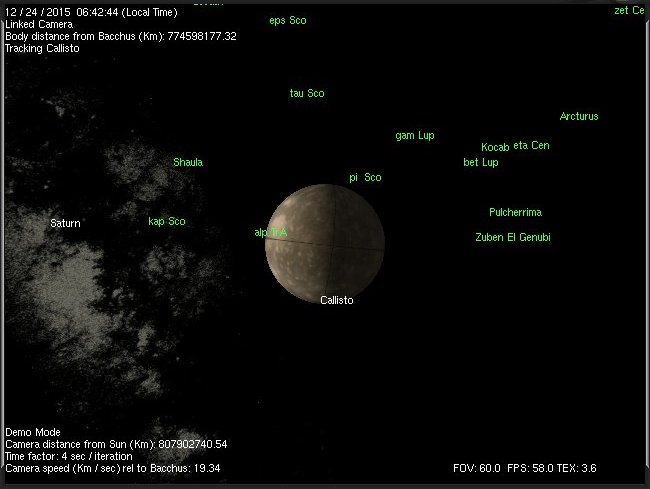Click the Kocab star label
Image resolution: width=650 pixels, height=489 pixels.
495,147
